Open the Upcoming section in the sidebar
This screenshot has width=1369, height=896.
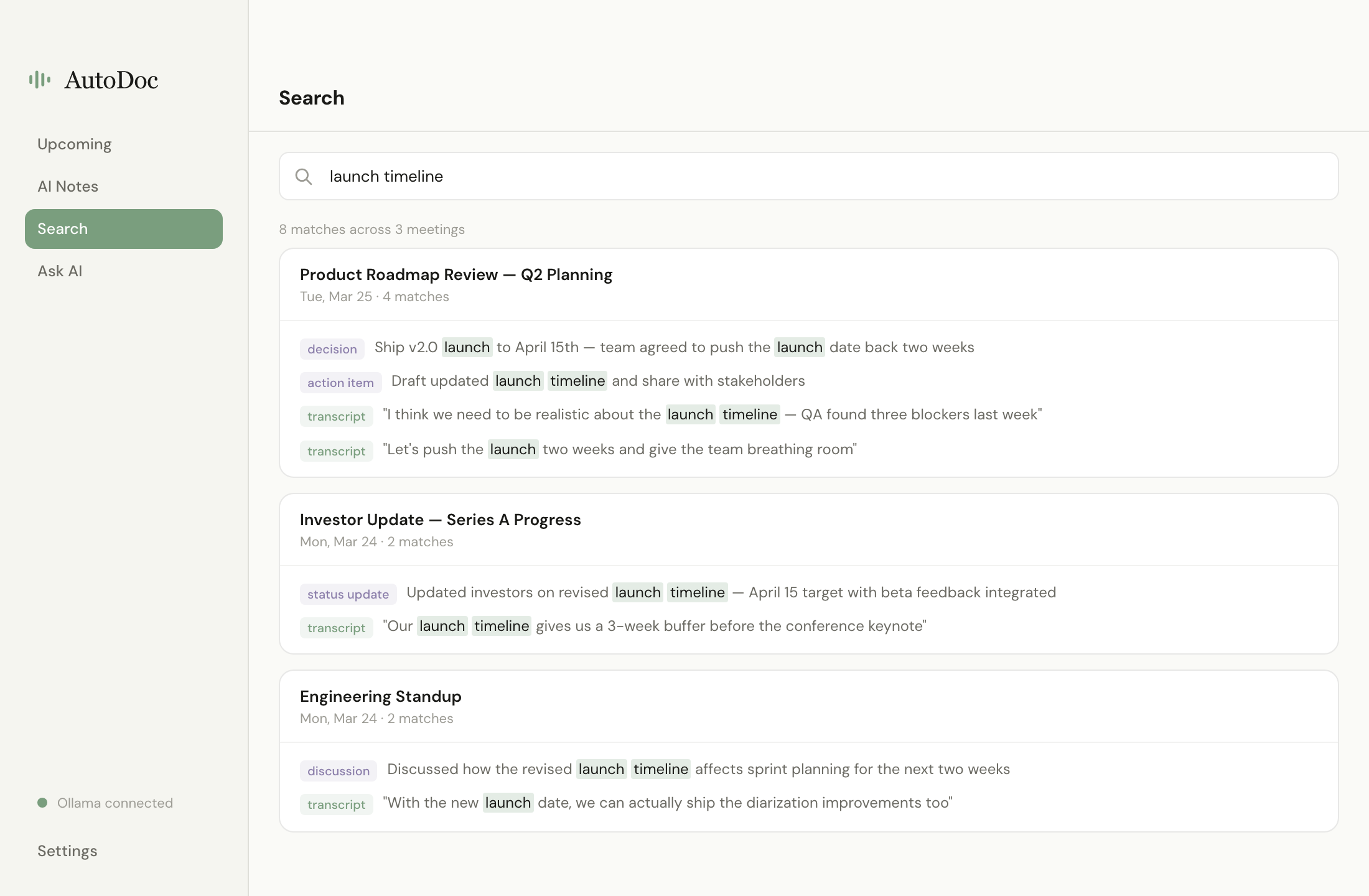pos(74,144)
